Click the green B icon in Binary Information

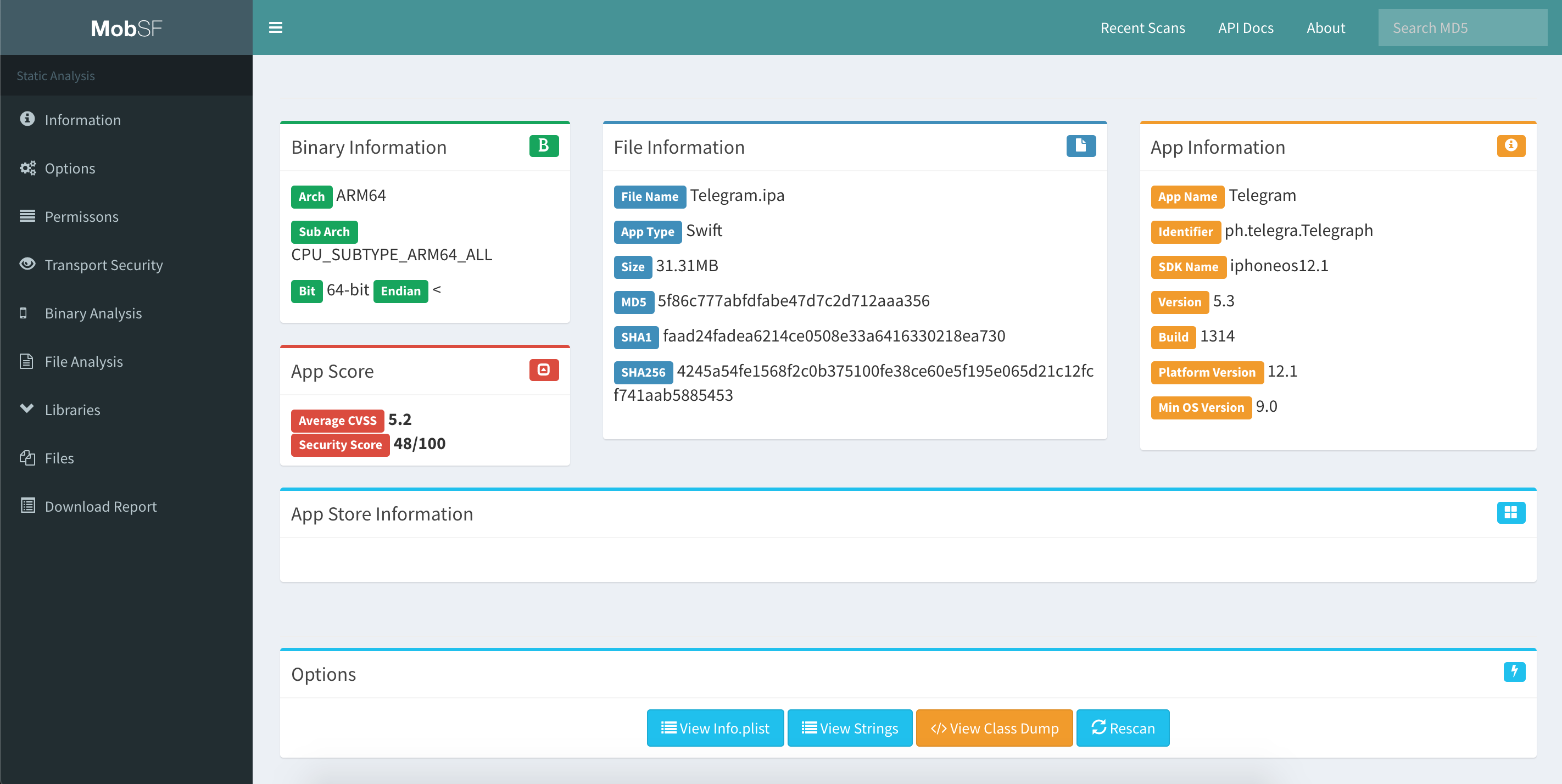point(543,146)
